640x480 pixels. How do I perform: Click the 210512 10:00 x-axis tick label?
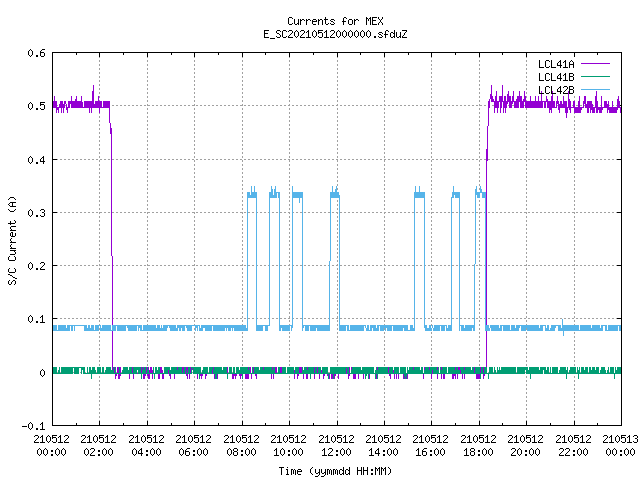tap(289, 446)
